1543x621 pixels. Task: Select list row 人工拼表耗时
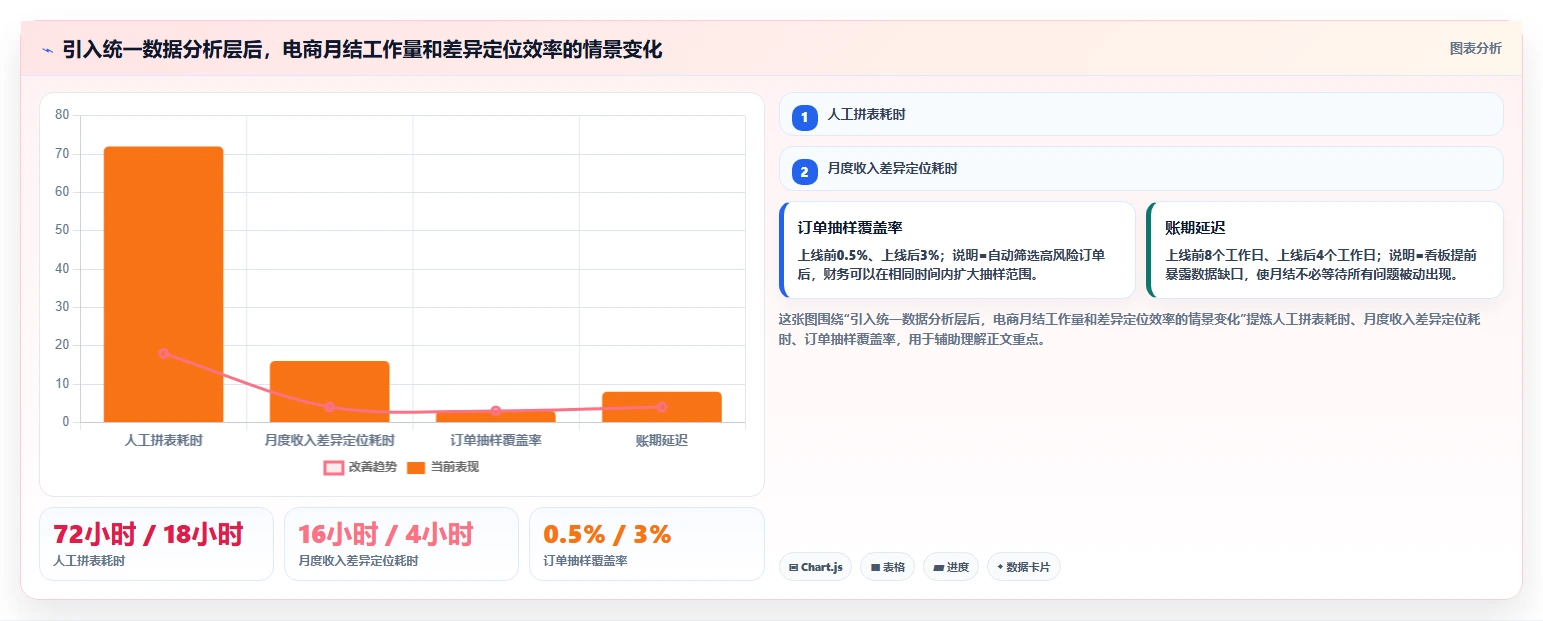1141,114
